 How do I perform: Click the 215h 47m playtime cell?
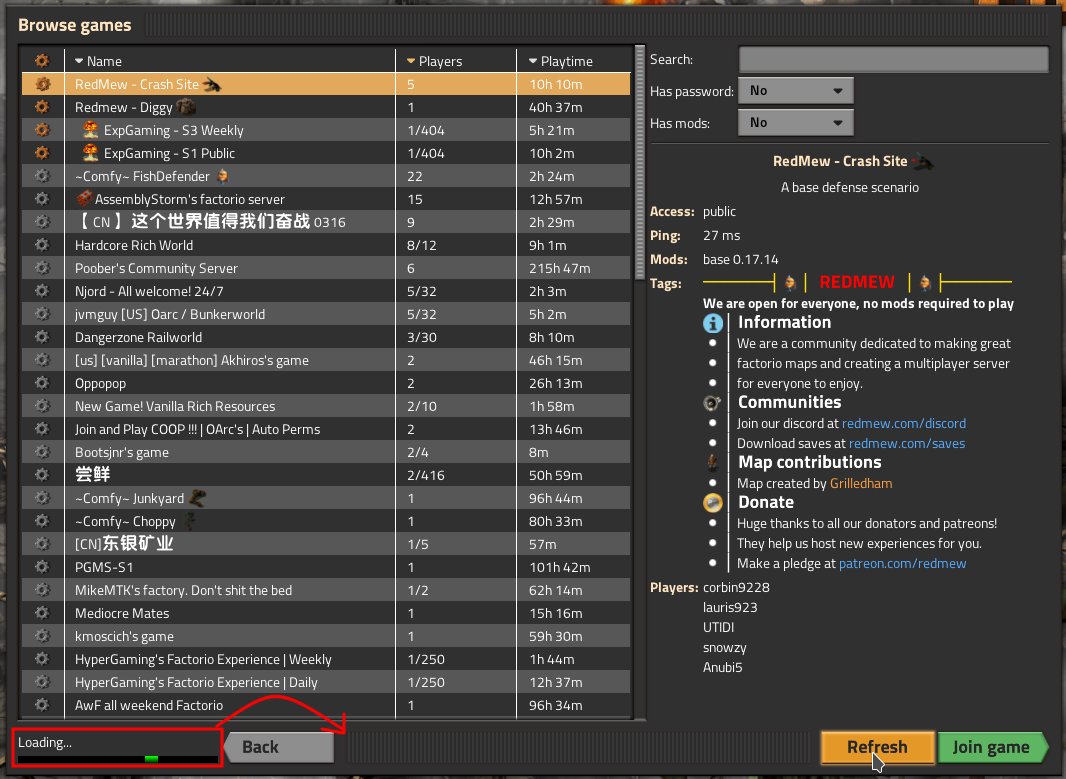click(560, 269)
